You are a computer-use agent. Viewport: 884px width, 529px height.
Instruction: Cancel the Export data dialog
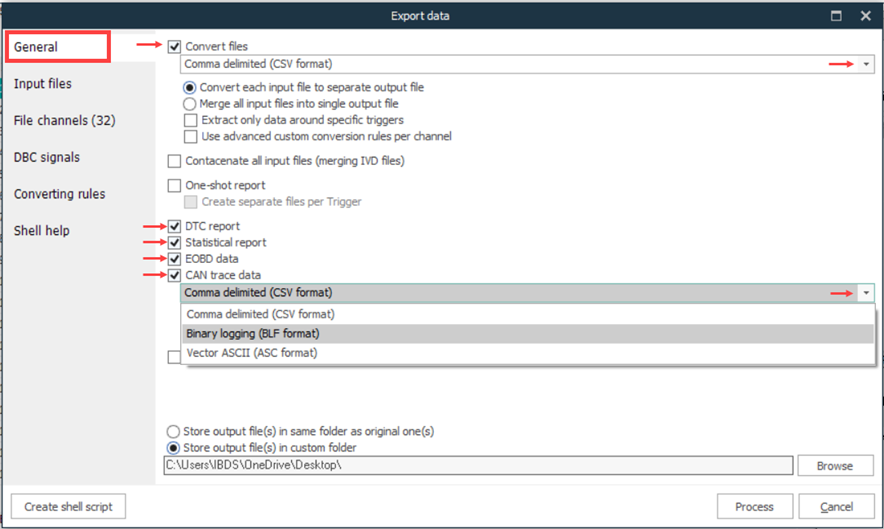(836, 506)
